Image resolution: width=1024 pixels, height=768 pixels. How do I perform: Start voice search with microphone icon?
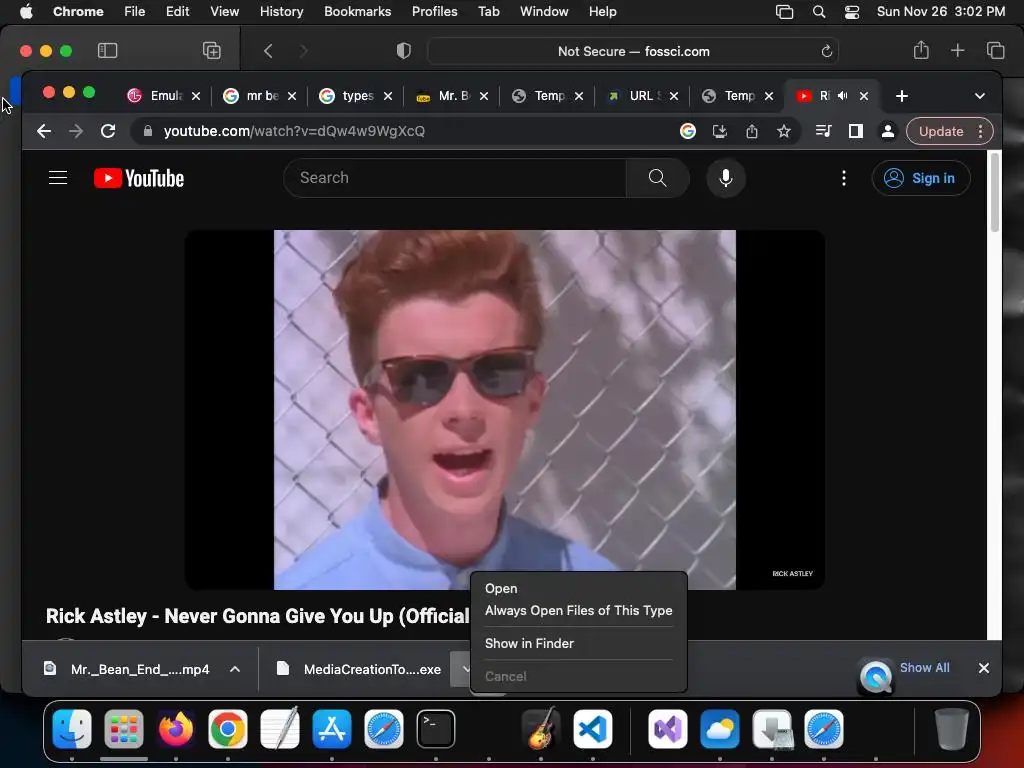pyautogui.click(x=726, y=178)
